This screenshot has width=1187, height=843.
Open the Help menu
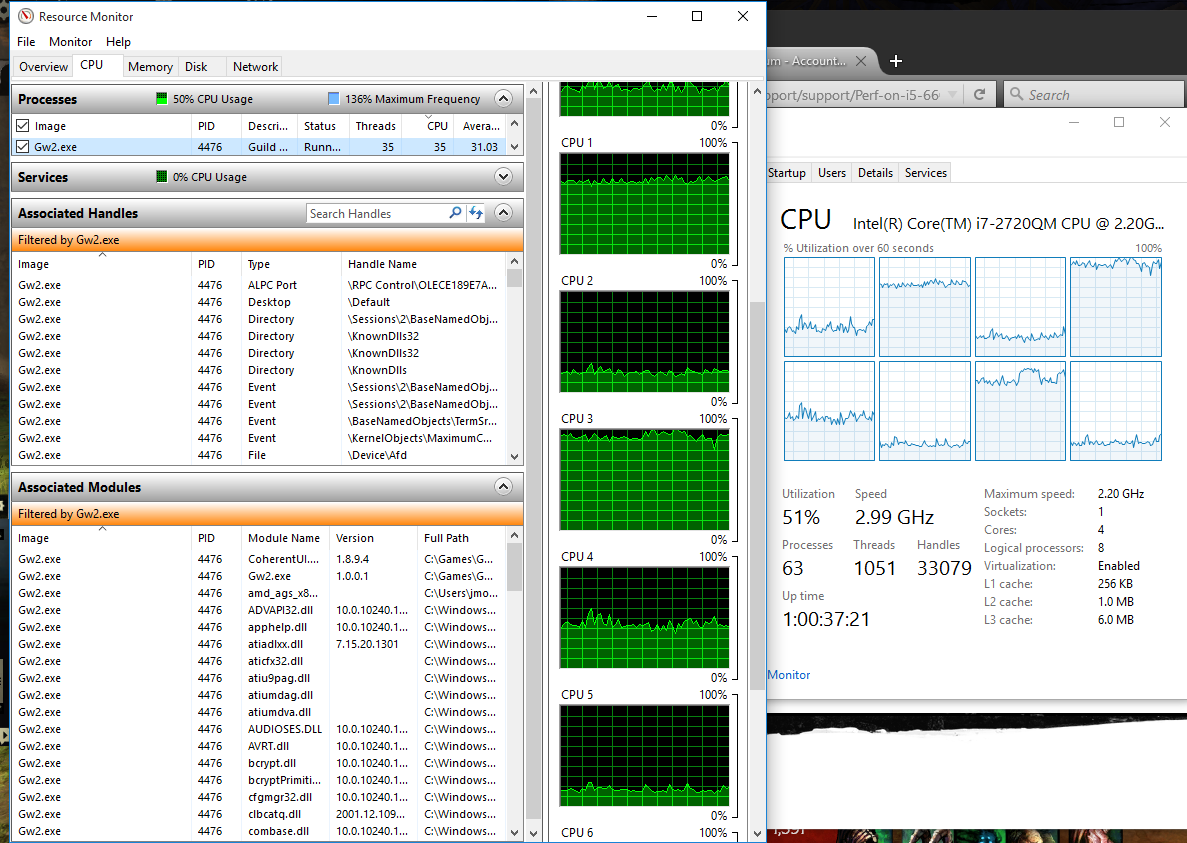pos(118,42)
